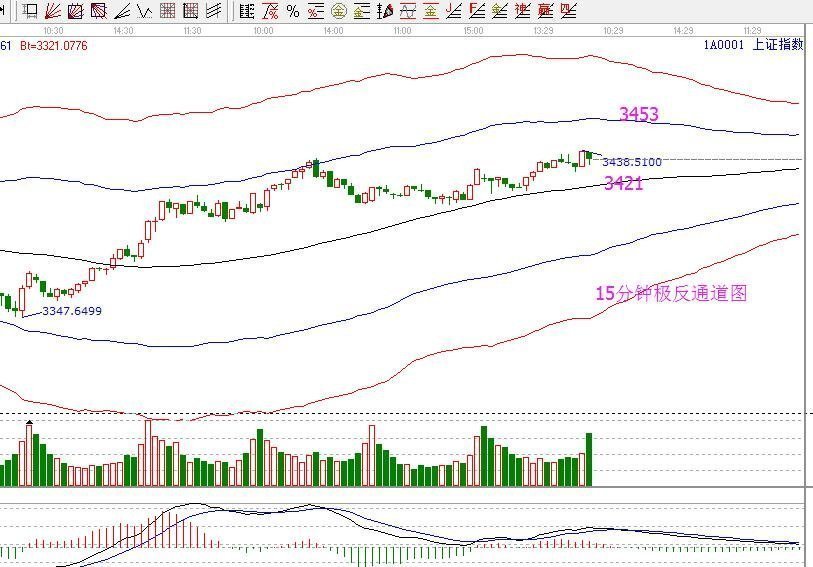Viewport: 813px width, 567px height.
Task: Click the 3438.5100 current price label
Action: (x=632, y=162)
